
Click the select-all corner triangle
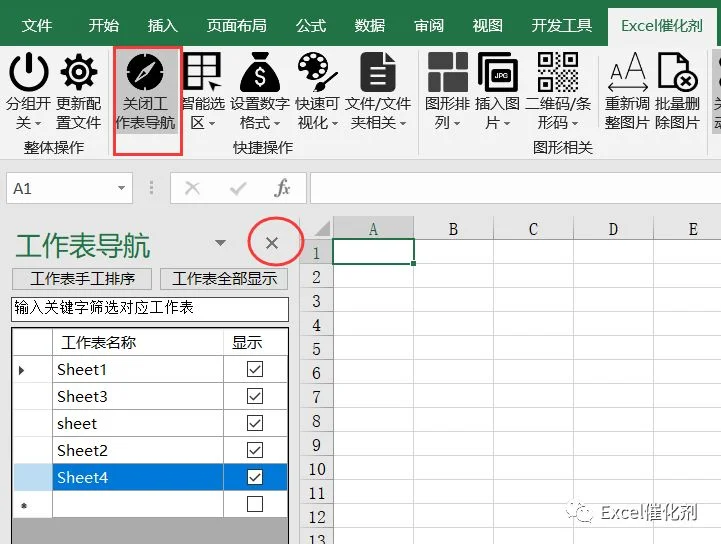322,229
